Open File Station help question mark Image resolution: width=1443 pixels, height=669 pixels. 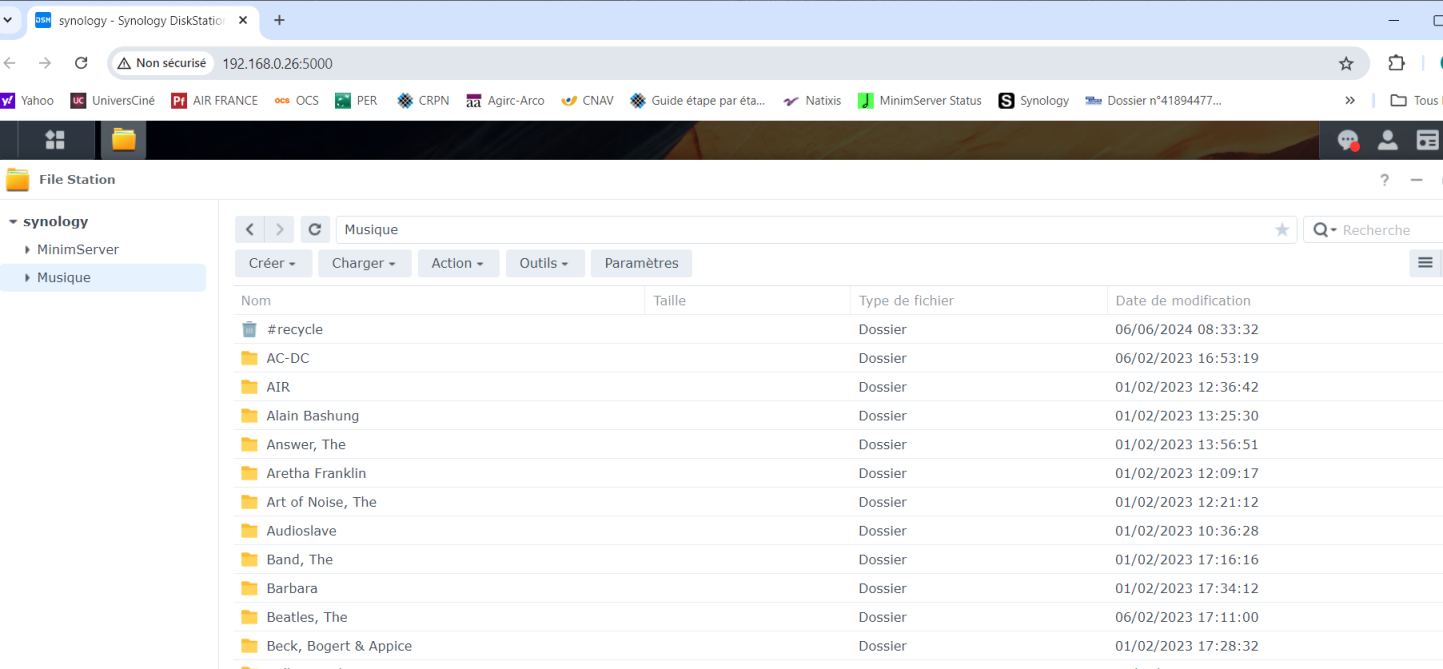(x=1384, y=180)
